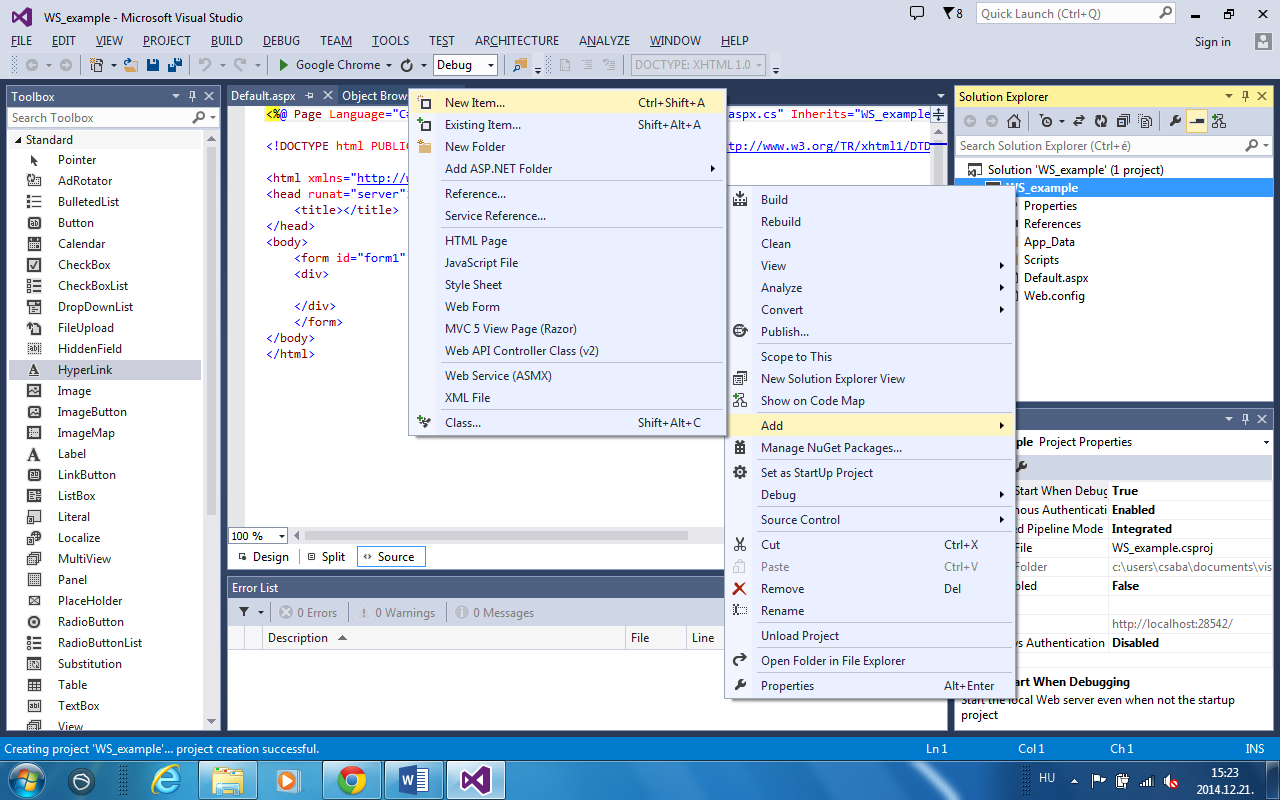Open the Project Properties object dropdown
The width and height of the screenshot is (1280, 800).
tap(1265, 442)
